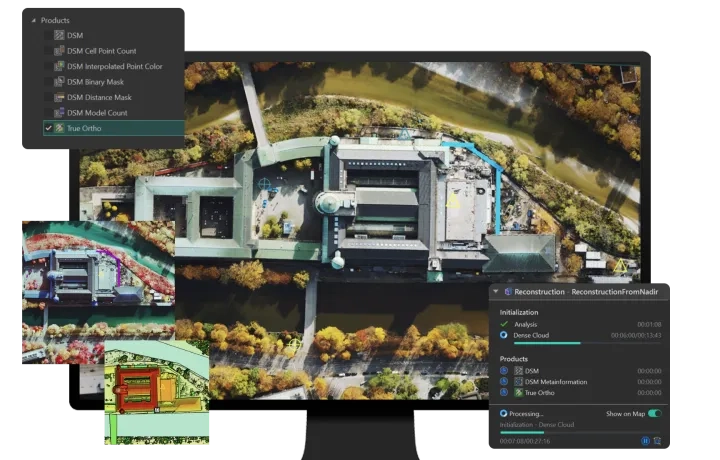Click the DSM Distance Mask layer icon

coord(59,97)
